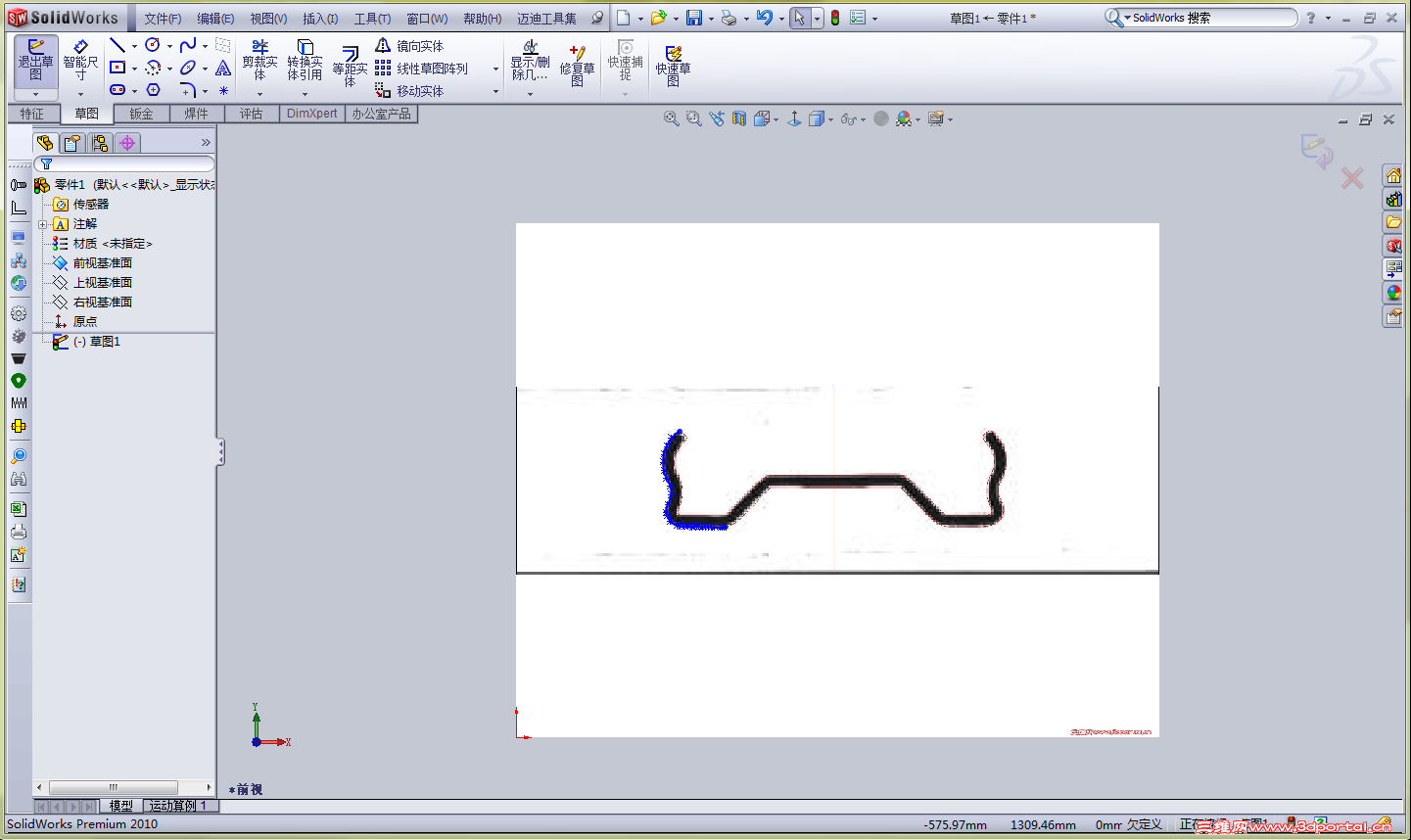Switch to the 钣金 tab
The width and height of the screenshot is (1411, 840).
[142, 114]
